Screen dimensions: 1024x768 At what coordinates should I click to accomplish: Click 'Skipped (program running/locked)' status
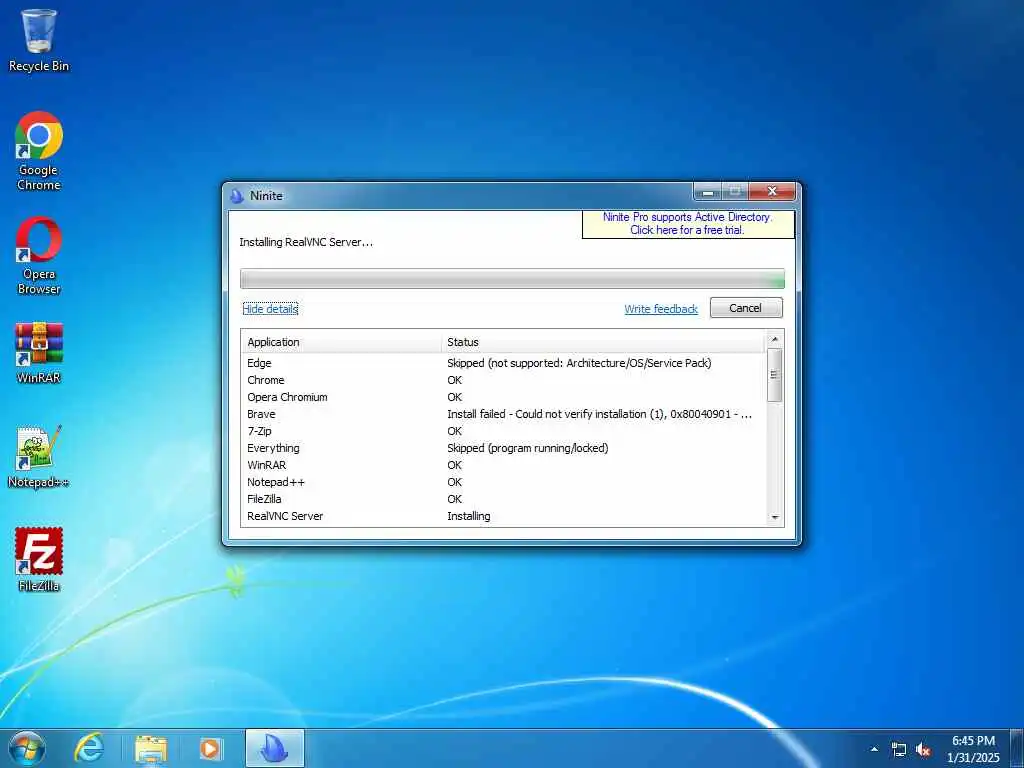click(528, 448)
